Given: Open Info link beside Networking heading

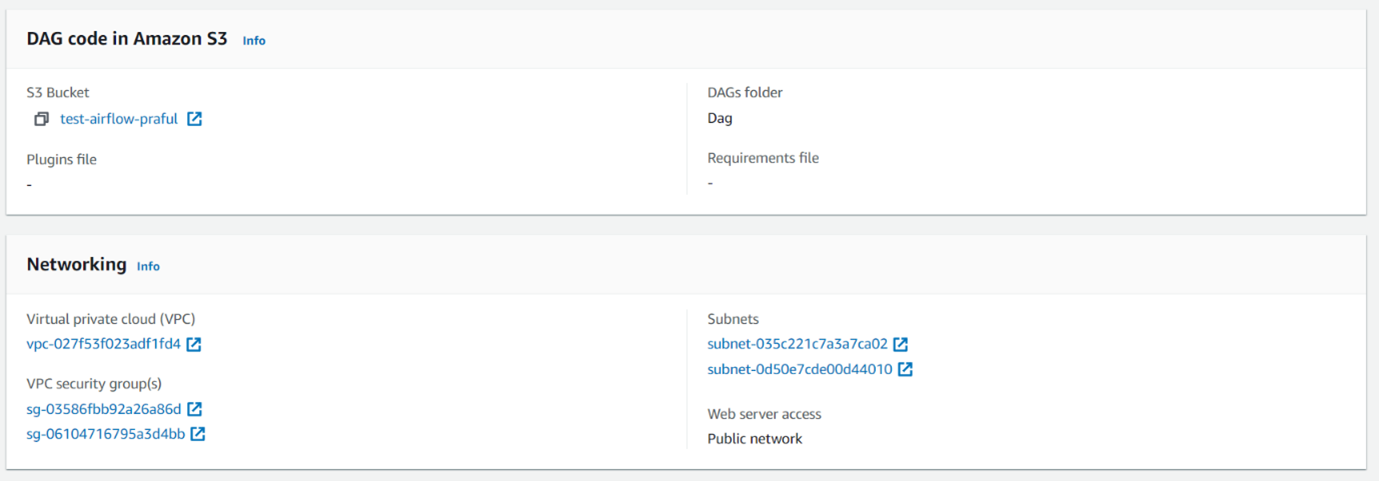Looking at the screenshot, I should click(148, 266).
